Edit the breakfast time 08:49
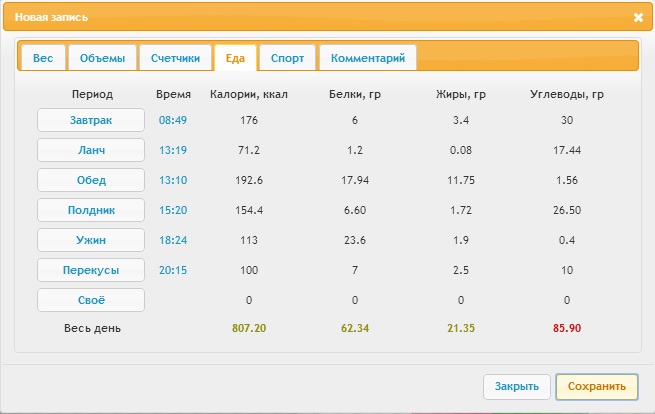This screenshot has width=655, height=414. point(173,120)
